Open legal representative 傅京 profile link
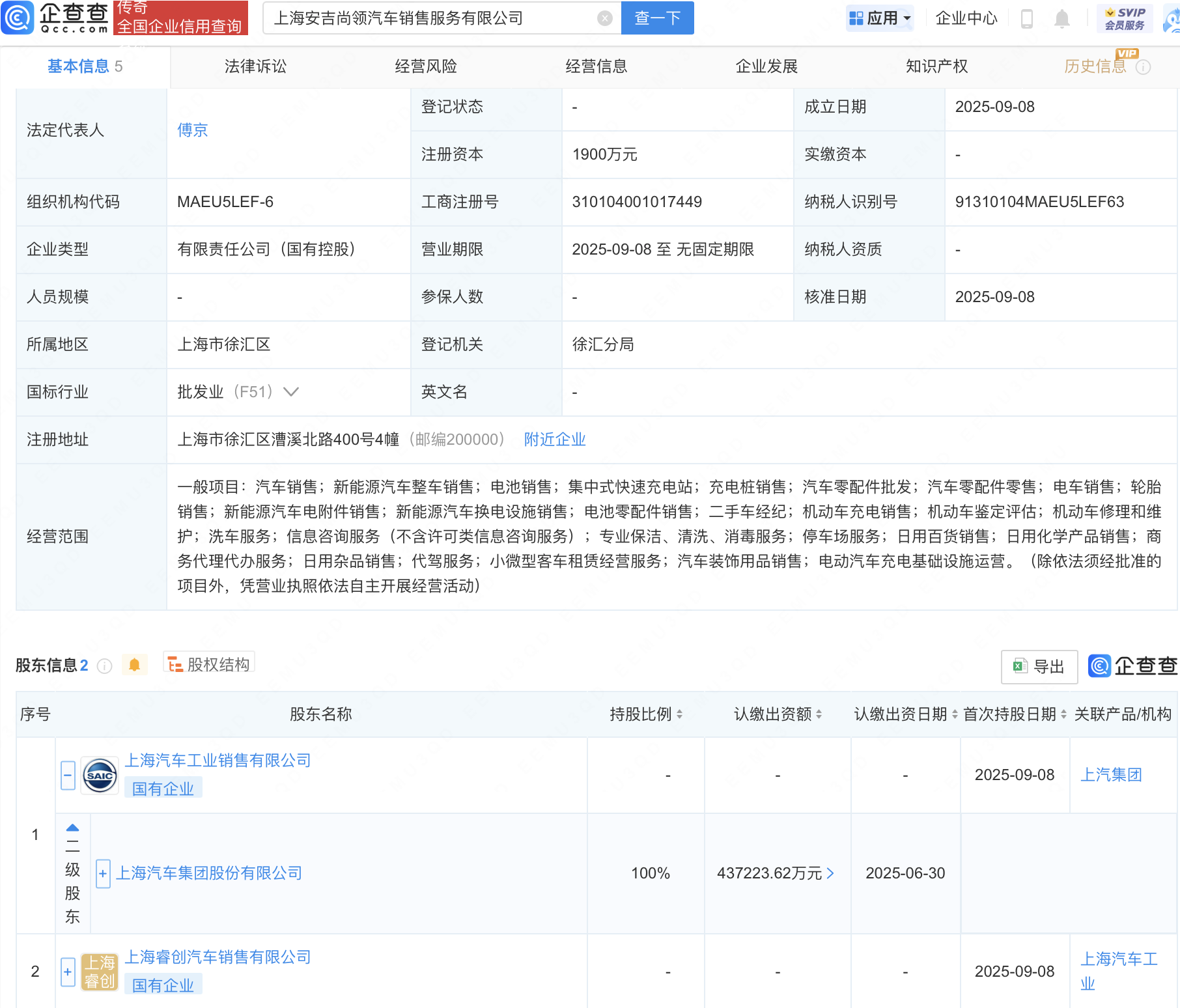The image size is (1180, 1008). (x=192, y=130)
